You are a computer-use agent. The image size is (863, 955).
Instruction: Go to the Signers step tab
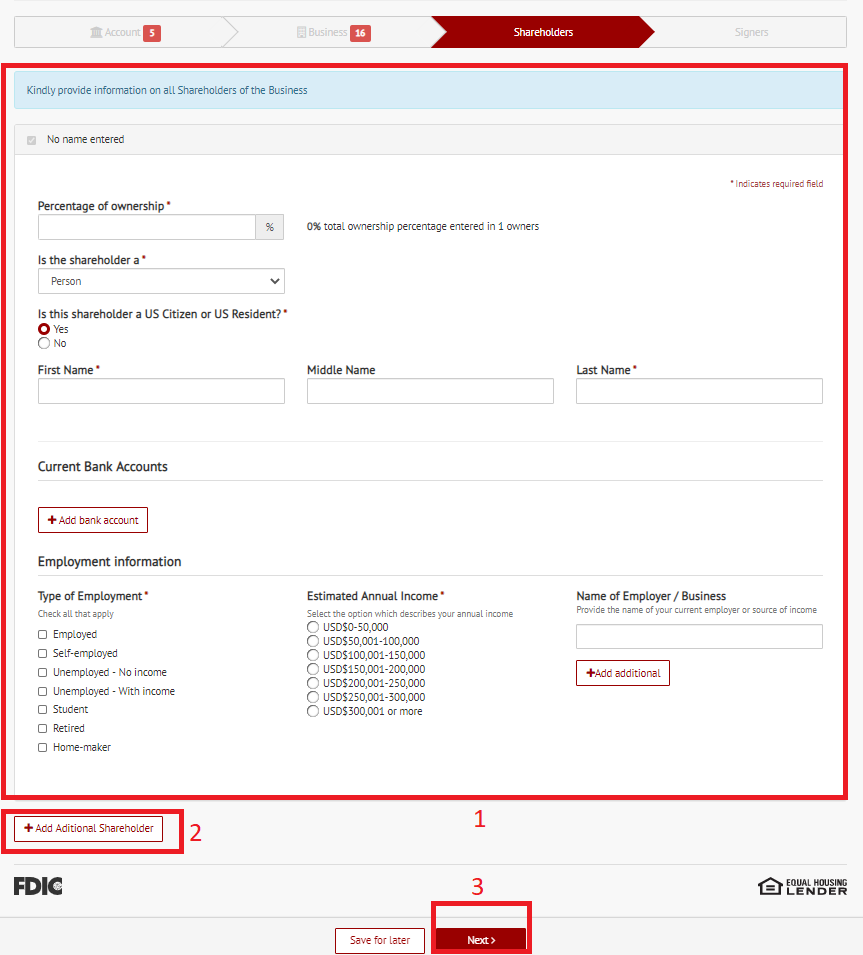pos(751,33)
